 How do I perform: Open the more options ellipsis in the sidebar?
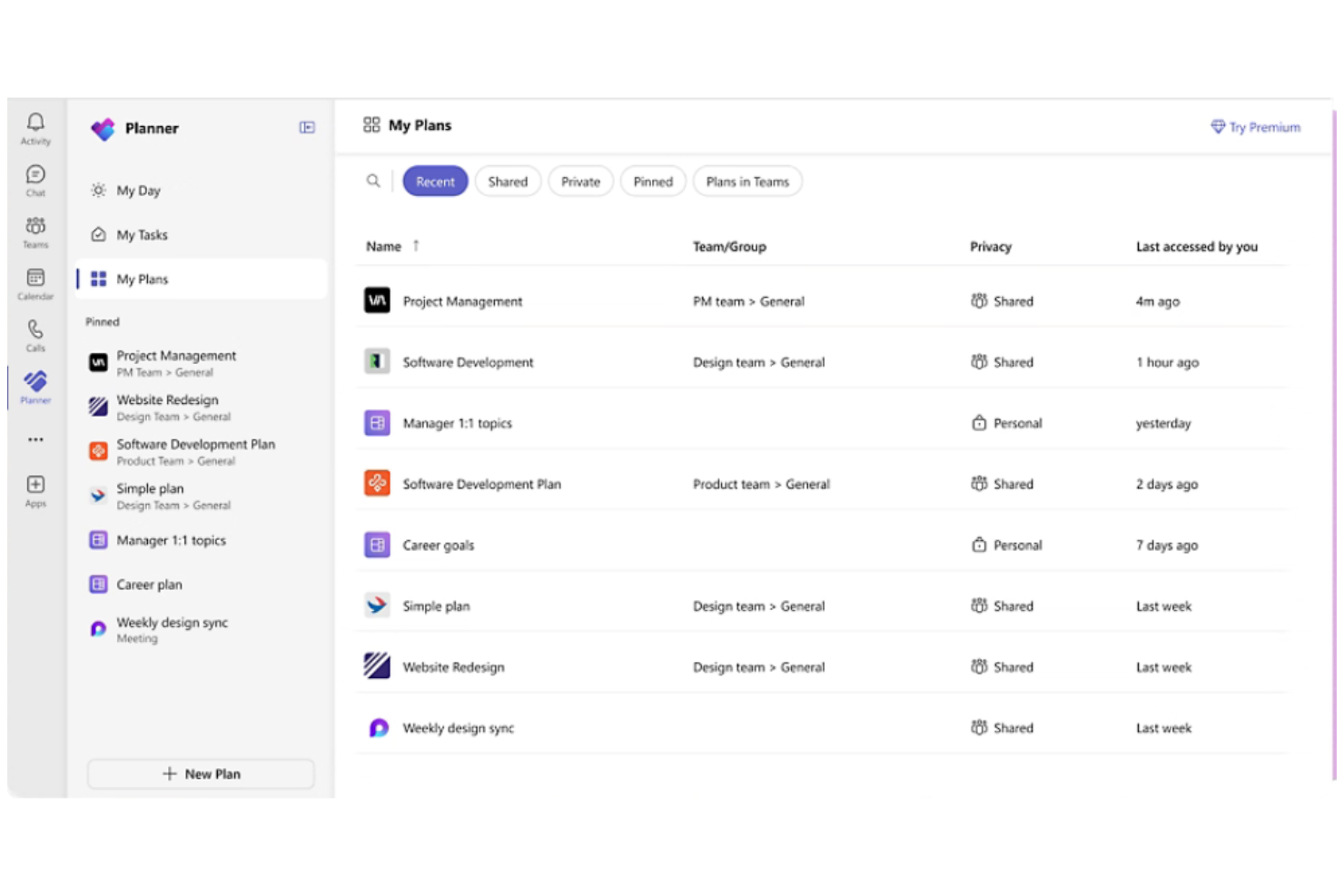click(x=35, y=439)
